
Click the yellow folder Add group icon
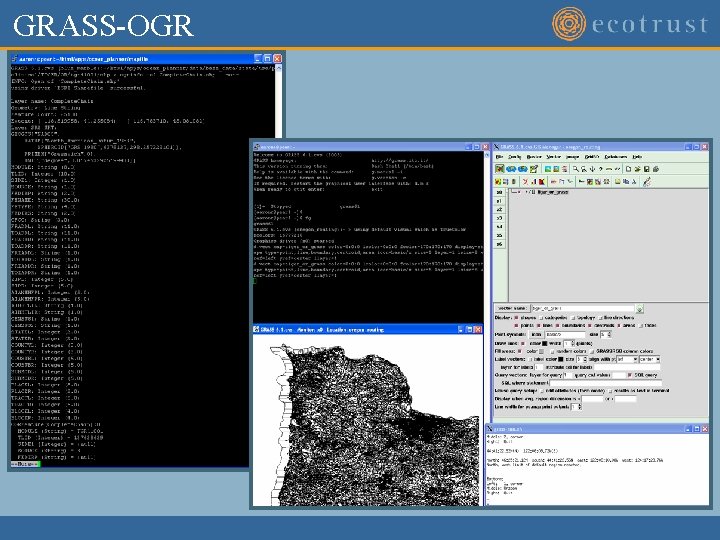pos(618,181)
